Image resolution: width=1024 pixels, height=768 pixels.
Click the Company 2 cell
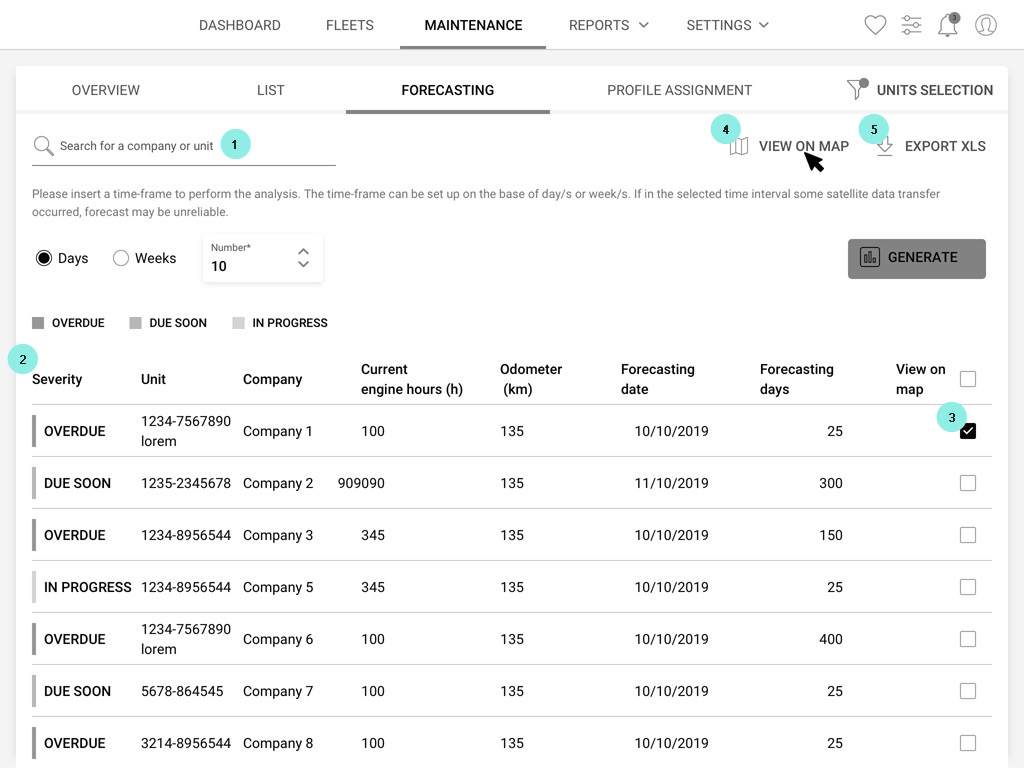click(x=278, y=483)
